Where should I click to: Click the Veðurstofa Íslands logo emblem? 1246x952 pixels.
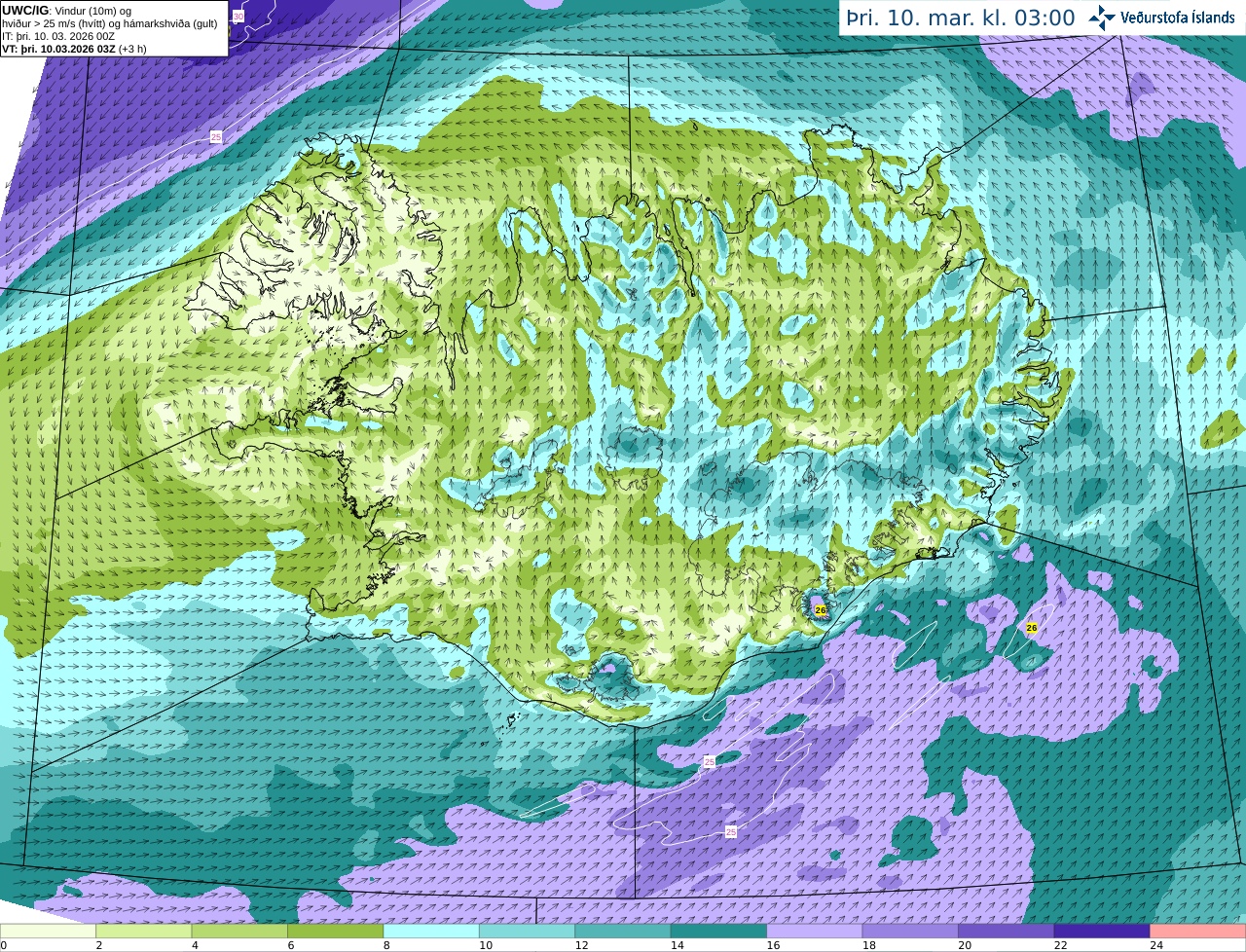pos(1101,18)
